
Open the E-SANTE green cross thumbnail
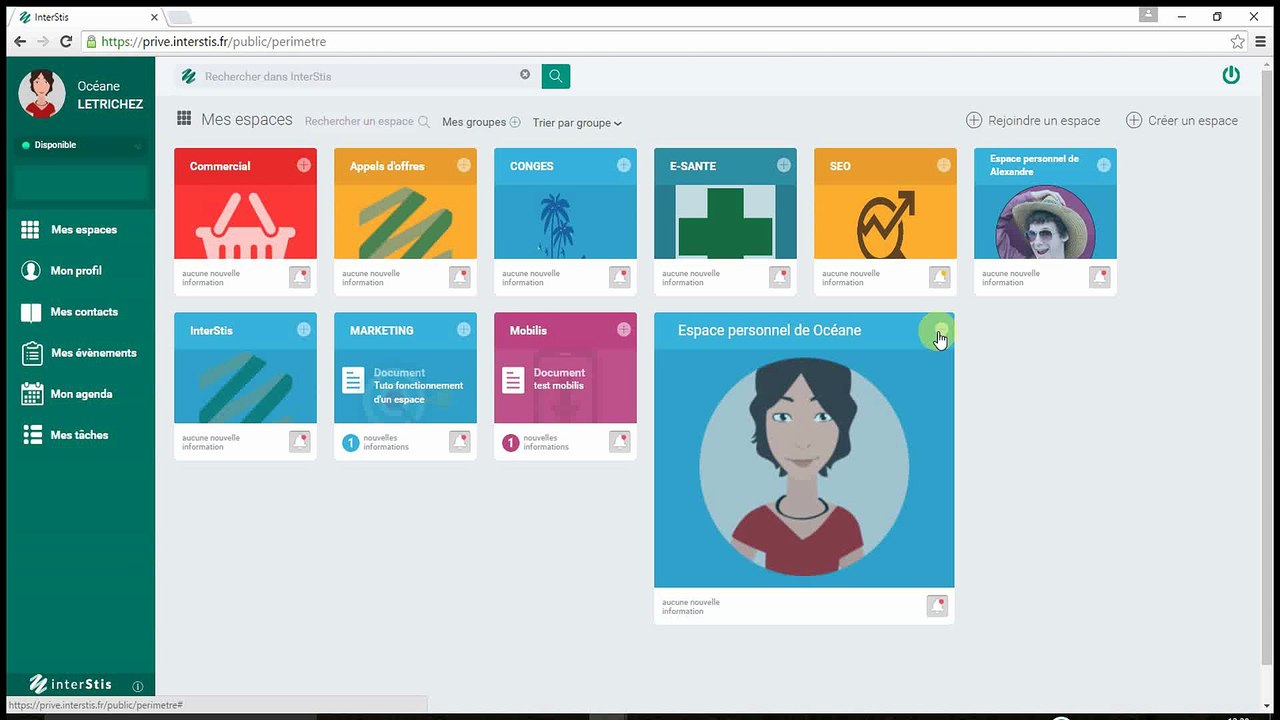725,221
